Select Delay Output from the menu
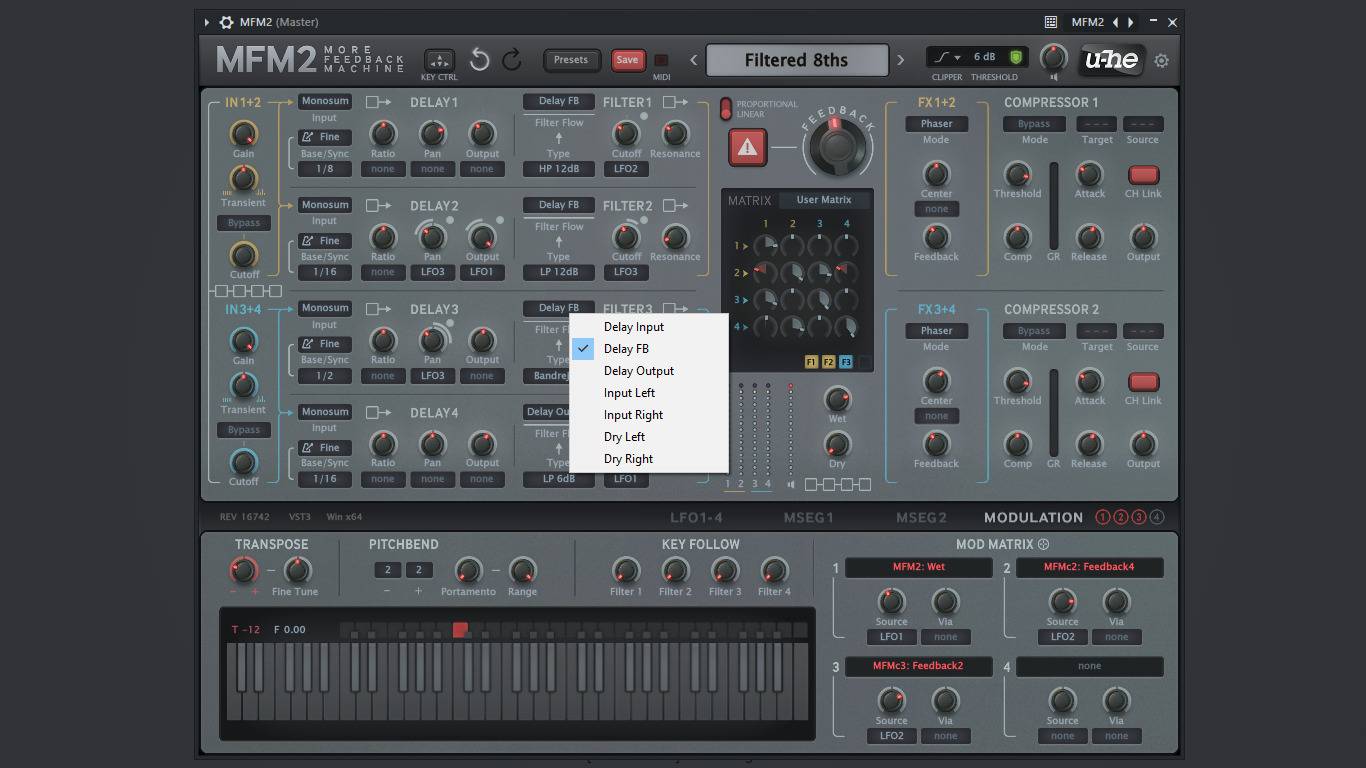This screenshot has width=1366, height=768. point(638,371)
